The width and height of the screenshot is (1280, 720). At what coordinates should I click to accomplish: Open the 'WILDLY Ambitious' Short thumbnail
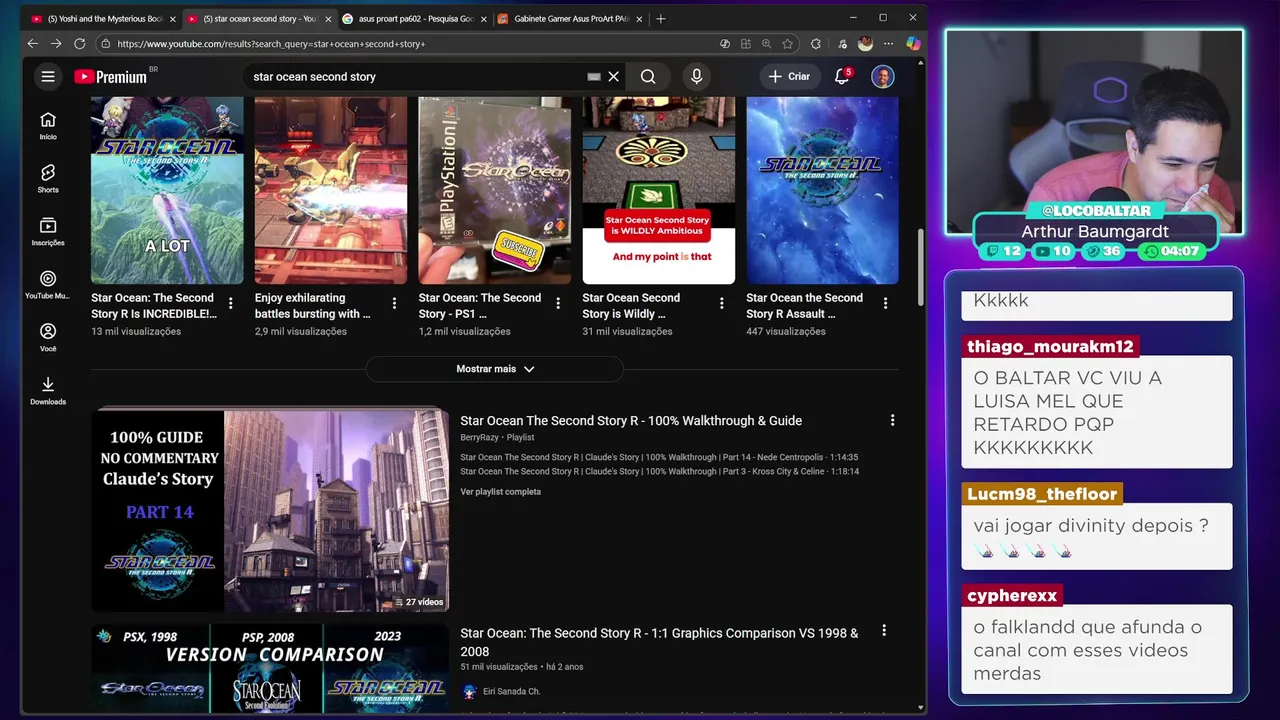click(658, 190)
